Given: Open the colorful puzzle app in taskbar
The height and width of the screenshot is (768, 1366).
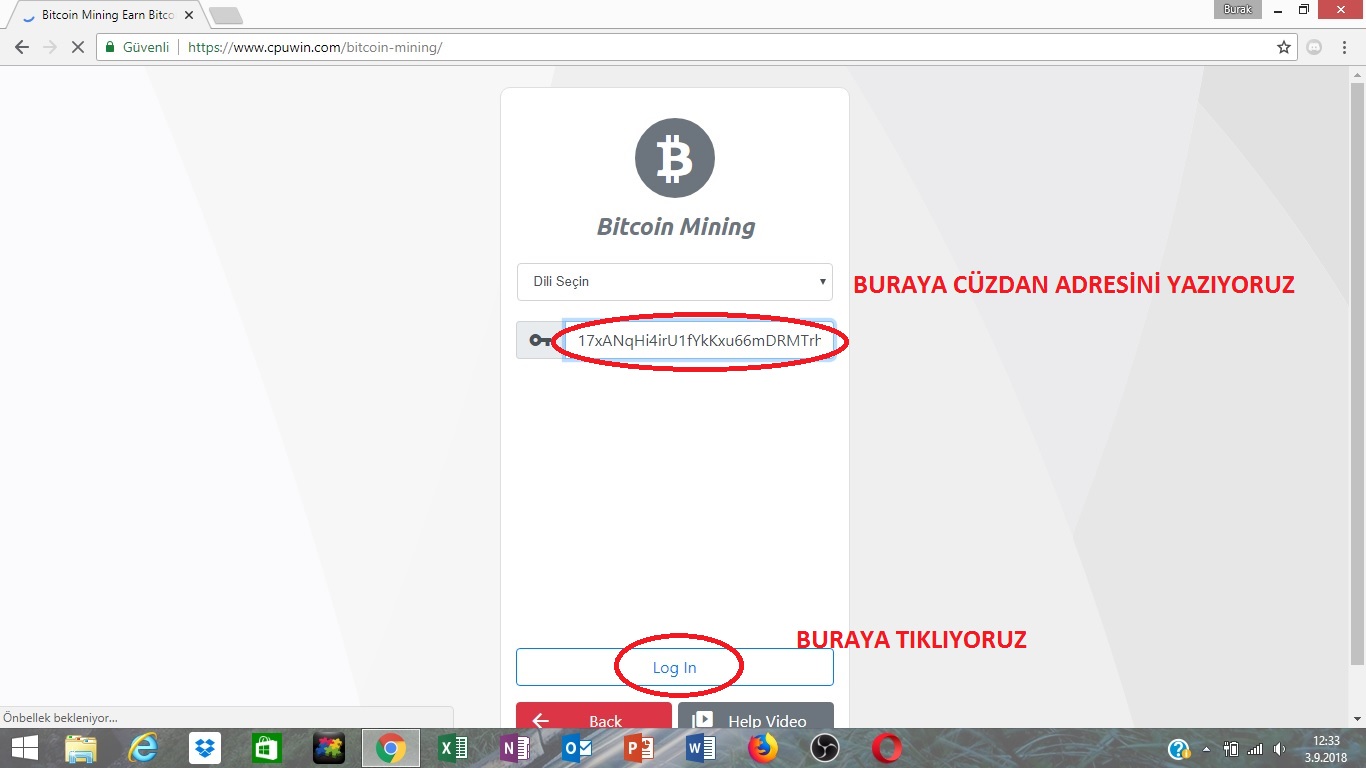Looking at the screenshot, I should (329, 748).
